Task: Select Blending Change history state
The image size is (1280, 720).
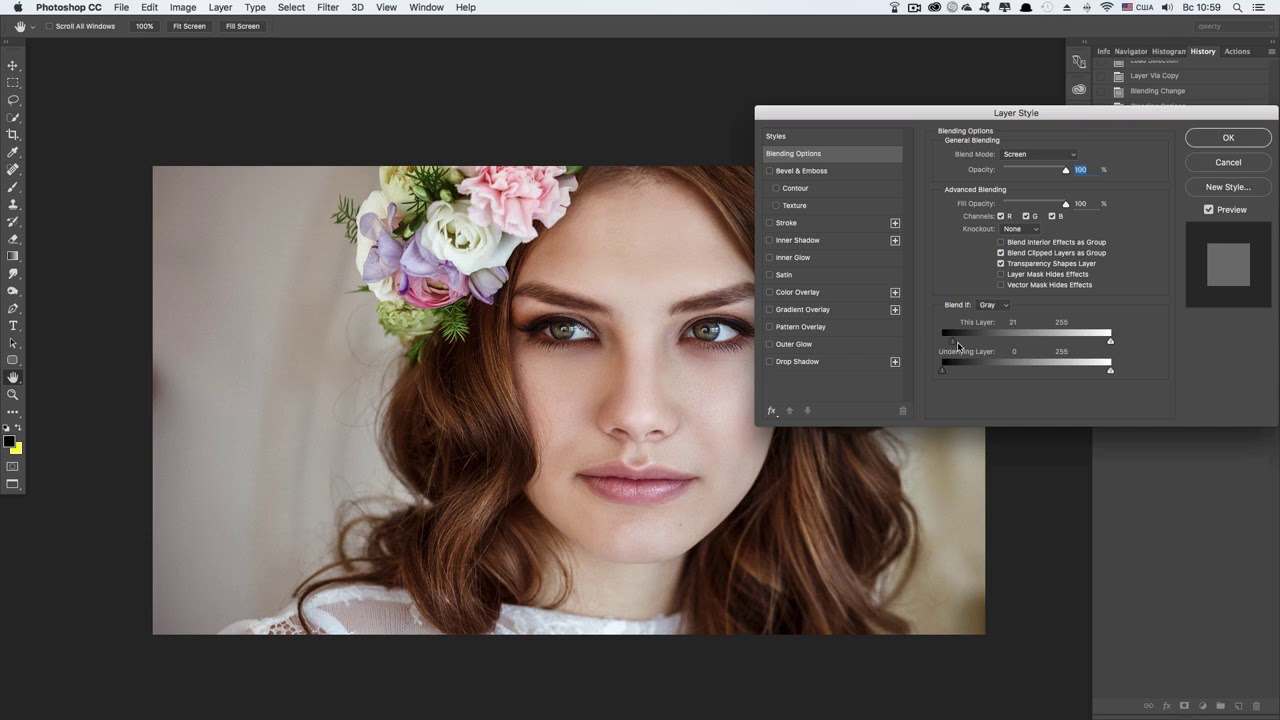Action: point(1157,91)
